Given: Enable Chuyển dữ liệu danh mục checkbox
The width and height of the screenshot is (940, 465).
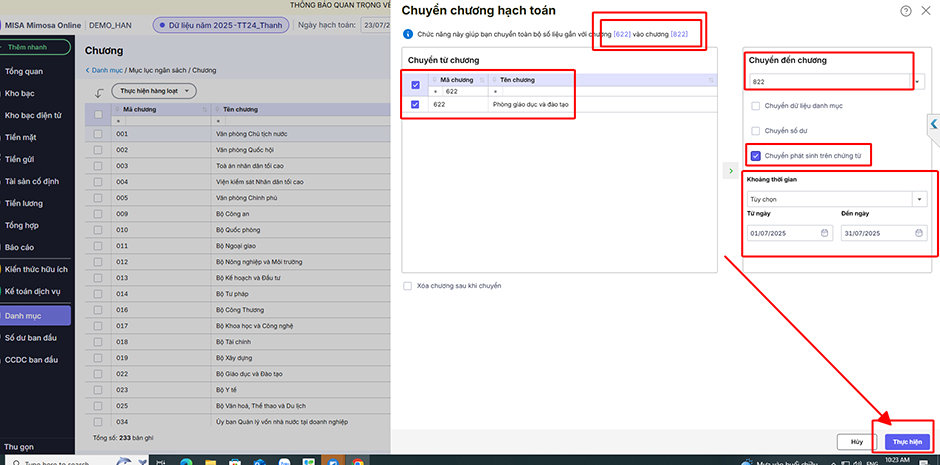Looking at the screenshot, I should 756,105.
